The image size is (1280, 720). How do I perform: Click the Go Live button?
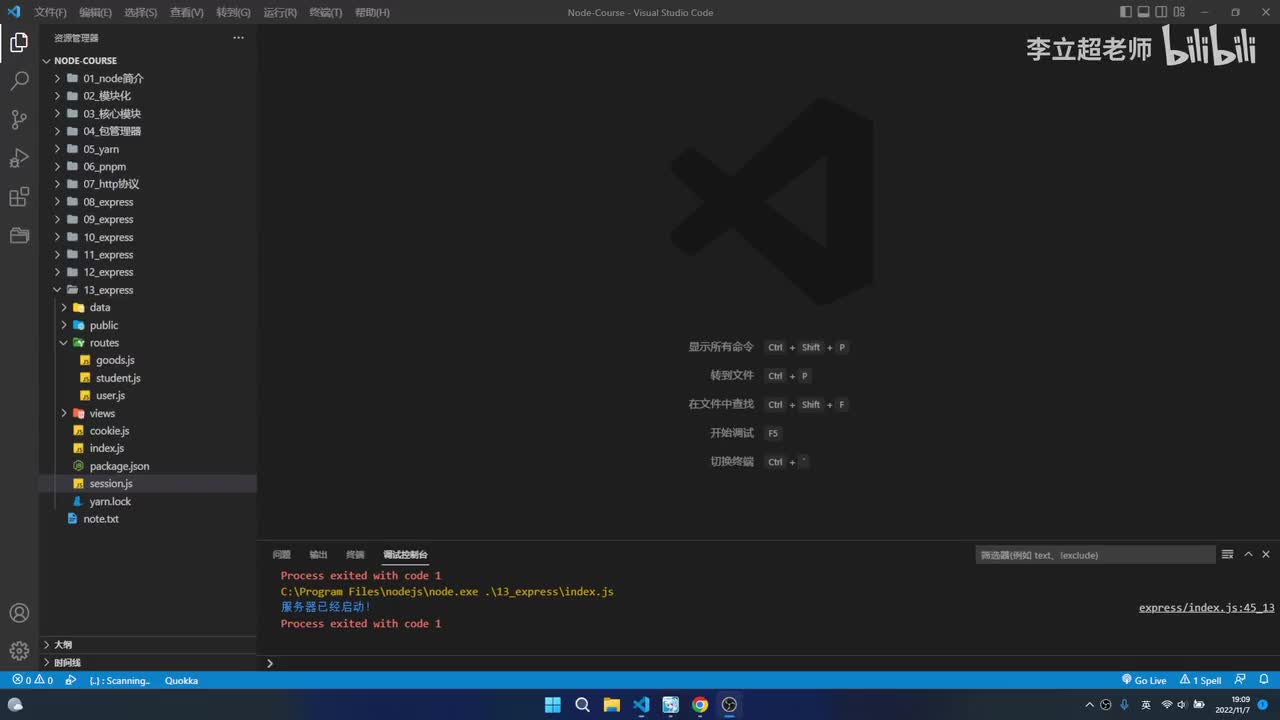pyautogui.click(x=1144, y=680)
